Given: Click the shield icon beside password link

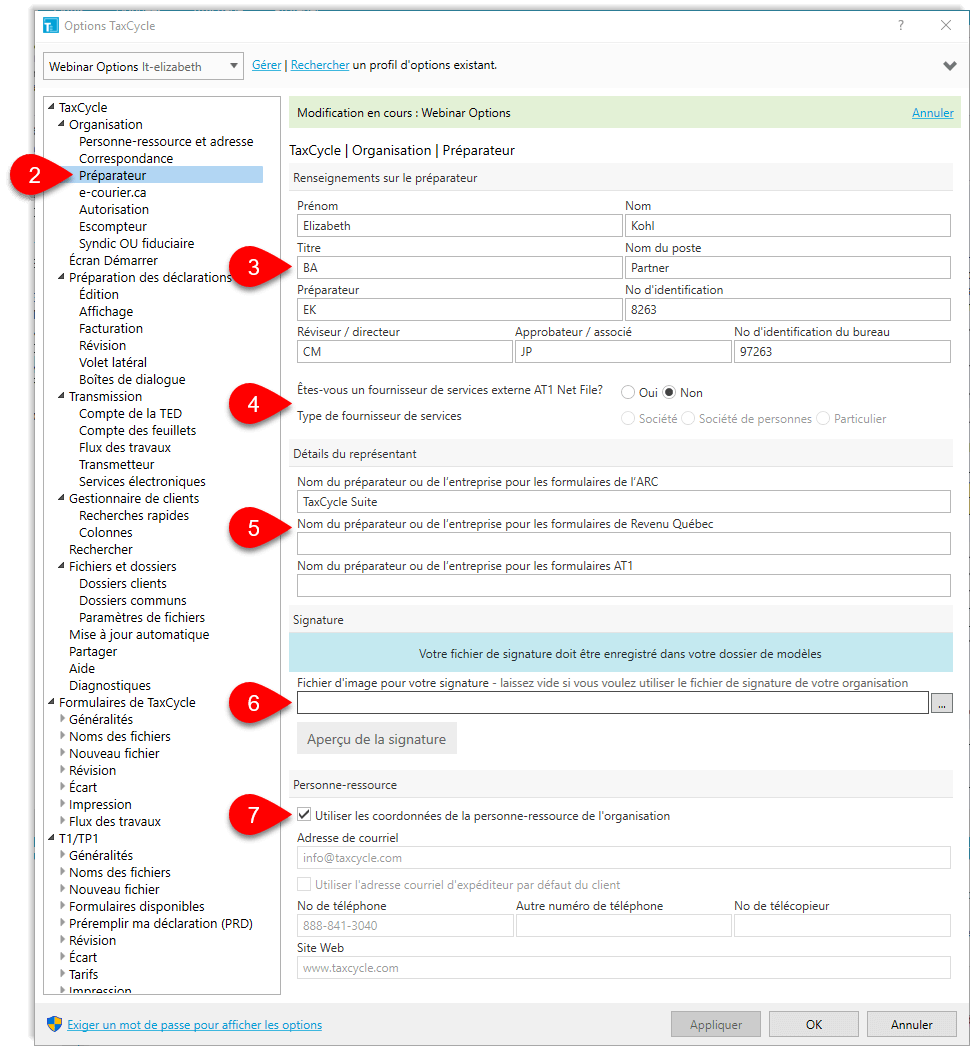Looking at the screenshot, I should (x=55, y=1024).
